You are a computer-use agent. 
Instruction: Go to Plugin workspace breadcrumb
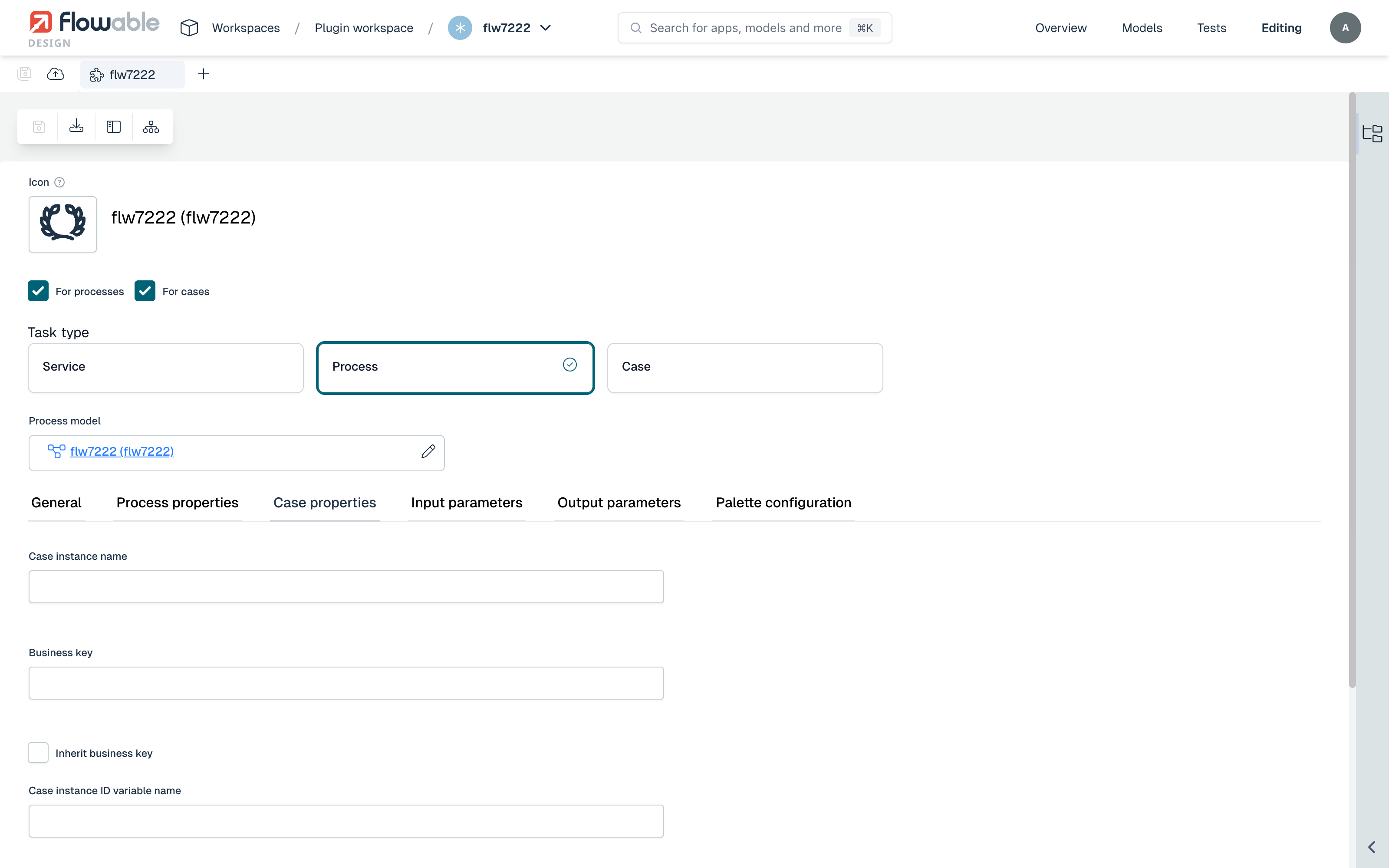(x=364, y=27)
